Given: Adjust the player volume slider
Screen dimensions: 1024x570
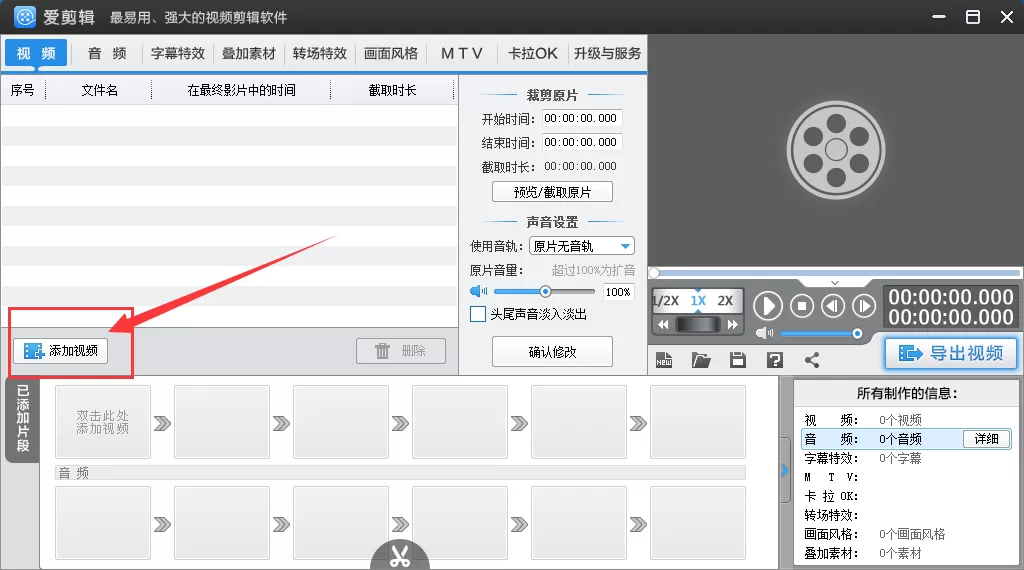Looking at the screenshot, I should point(857,334).
